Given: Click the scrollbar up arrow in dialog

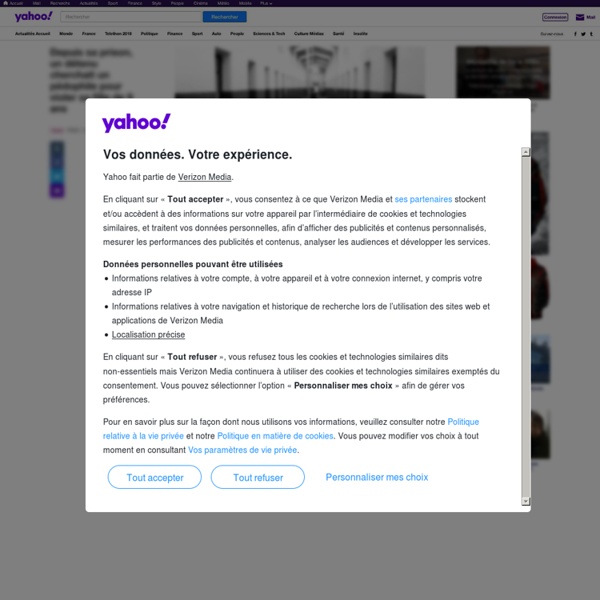Looking at the screenshot, I should pos(526,152).
